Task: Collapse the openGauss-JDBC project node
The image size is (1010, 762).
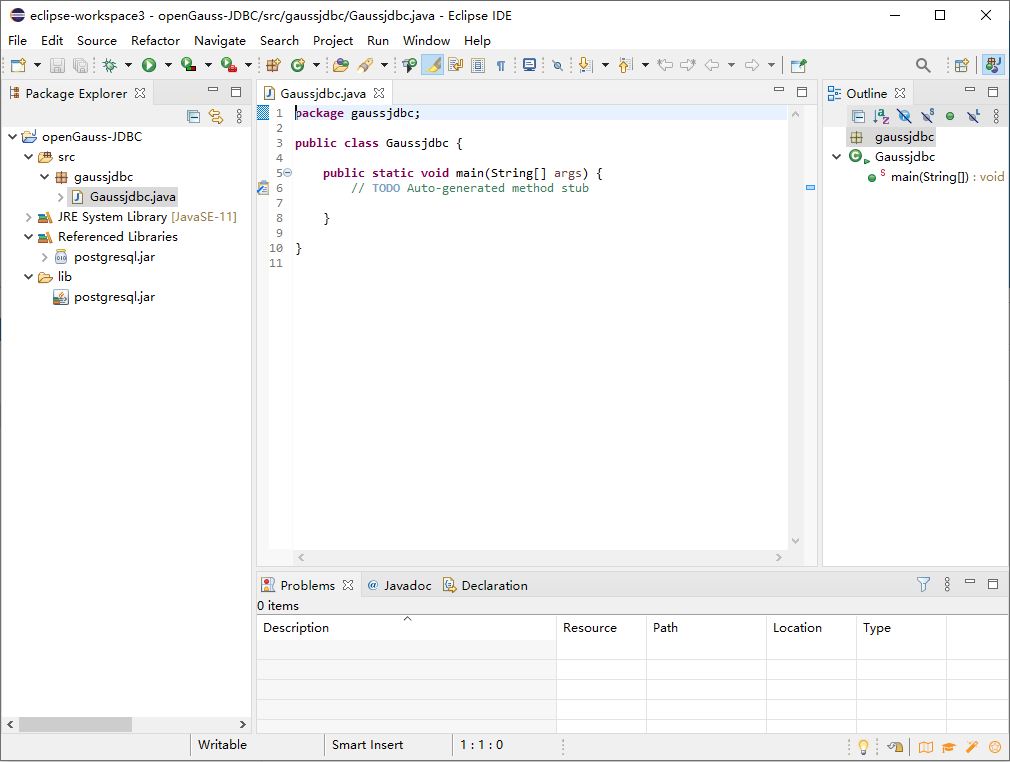Action: [12, 137]
